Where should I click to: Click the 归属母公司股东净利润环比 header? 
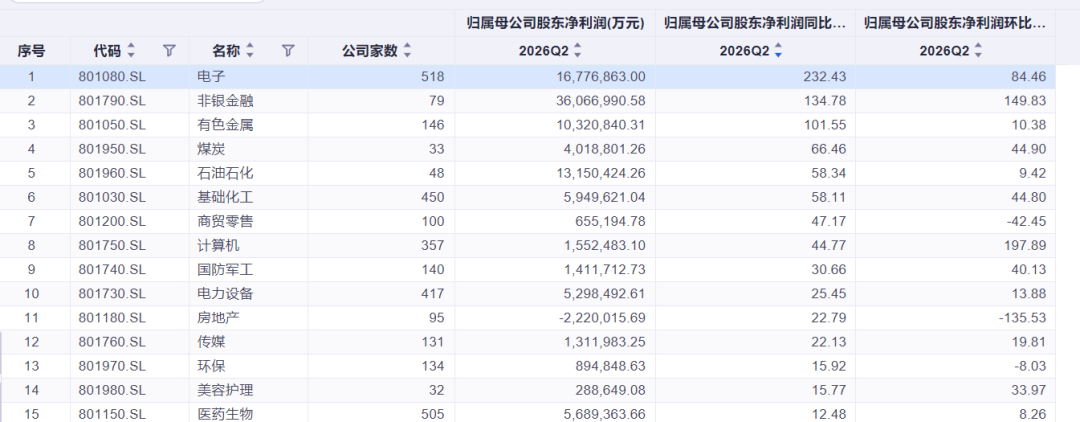pyautogui.click(x=955, y=23)
